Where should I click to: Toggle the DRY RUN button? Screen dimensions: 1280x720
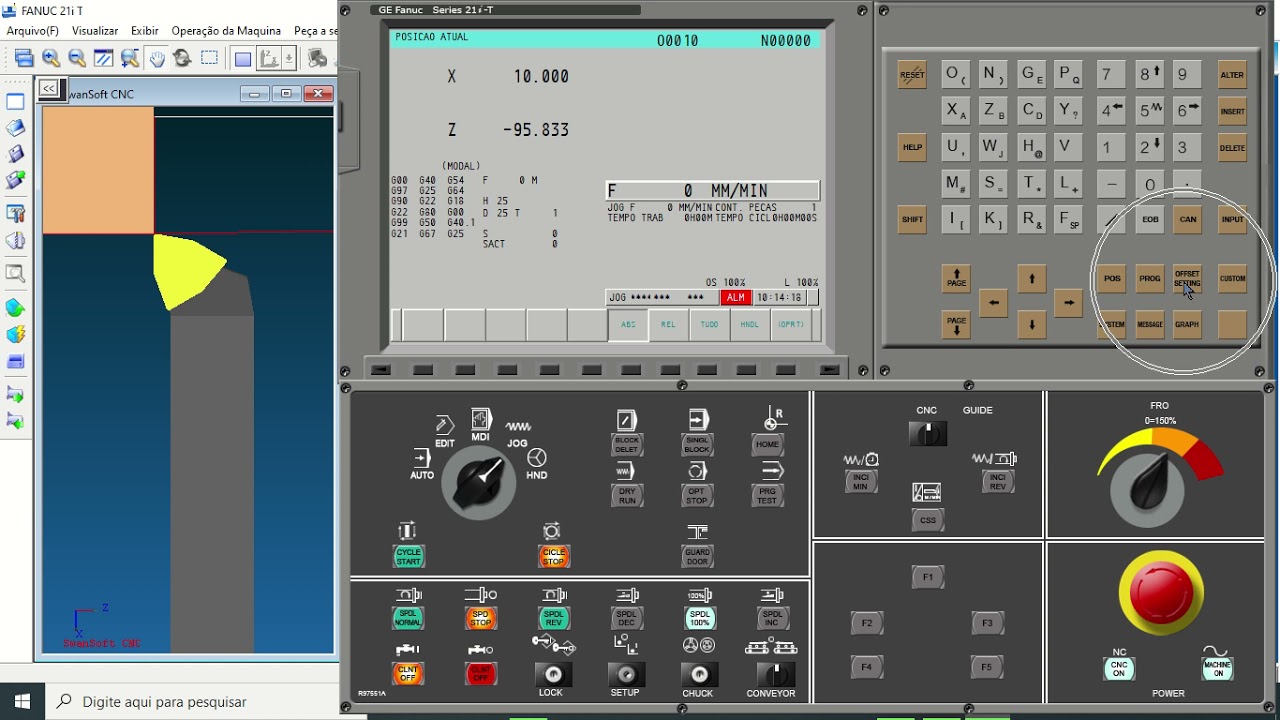(x=627, y=495)
